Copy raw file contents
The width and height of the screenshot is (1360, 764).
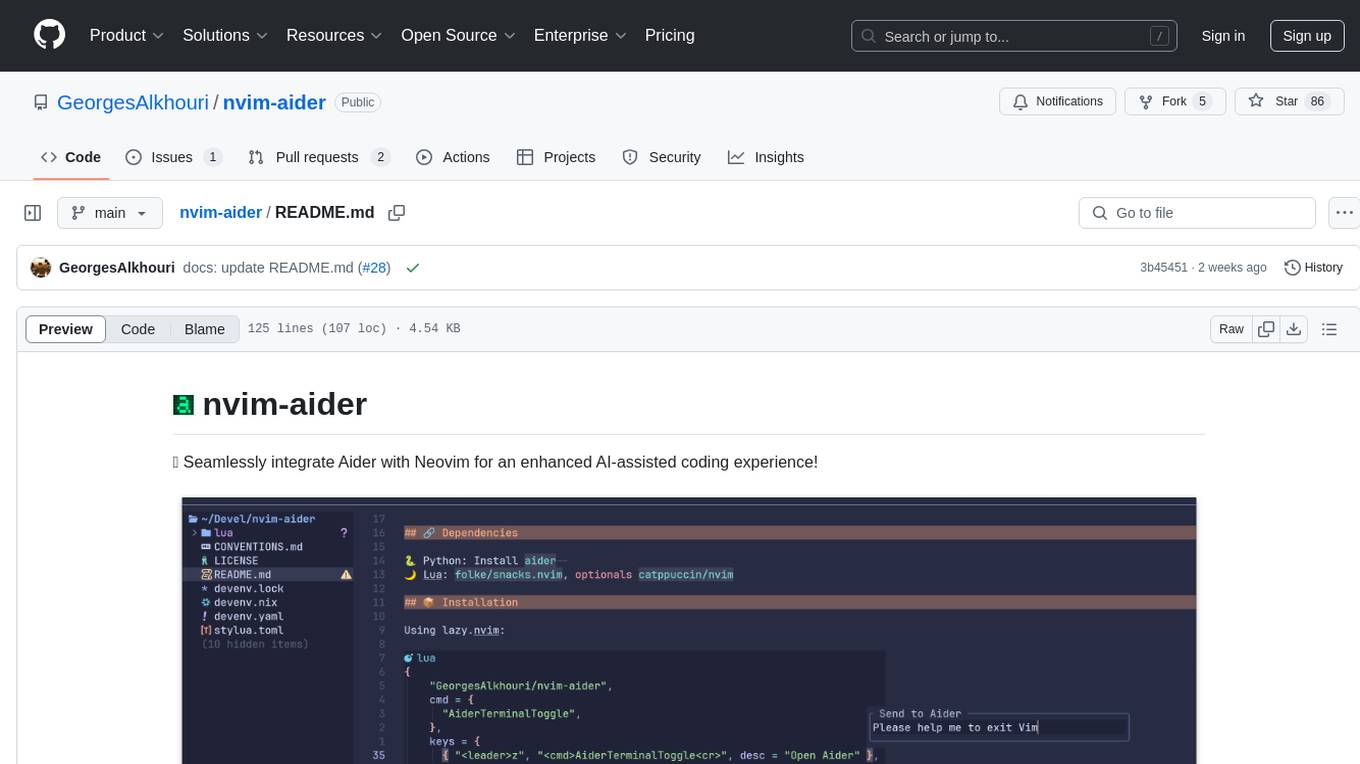coord(1266,329)
